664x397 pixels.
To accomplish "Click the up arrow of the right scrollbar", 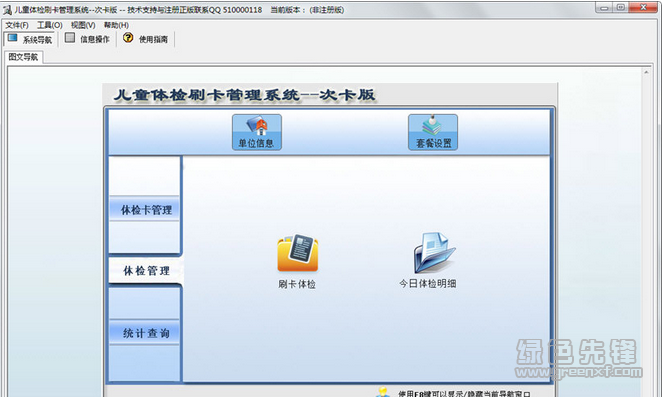I will [646, 72].
